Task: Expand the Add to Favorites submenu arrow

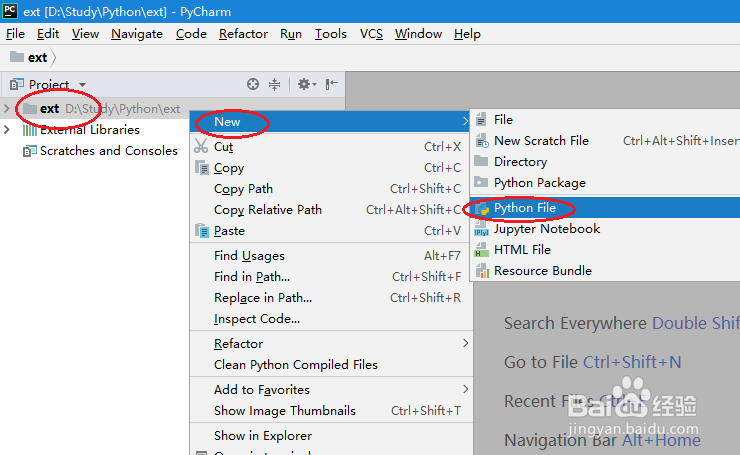Action: (x=465, y=389)
